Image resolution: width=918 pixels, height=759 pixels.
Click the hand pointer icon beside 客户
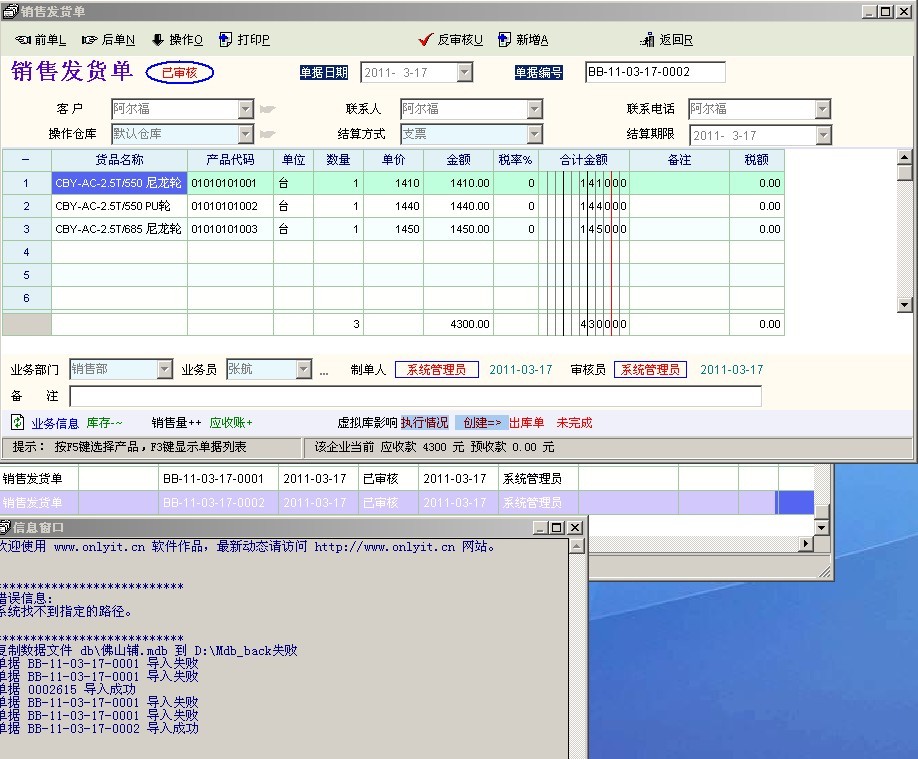pos(267,109)
